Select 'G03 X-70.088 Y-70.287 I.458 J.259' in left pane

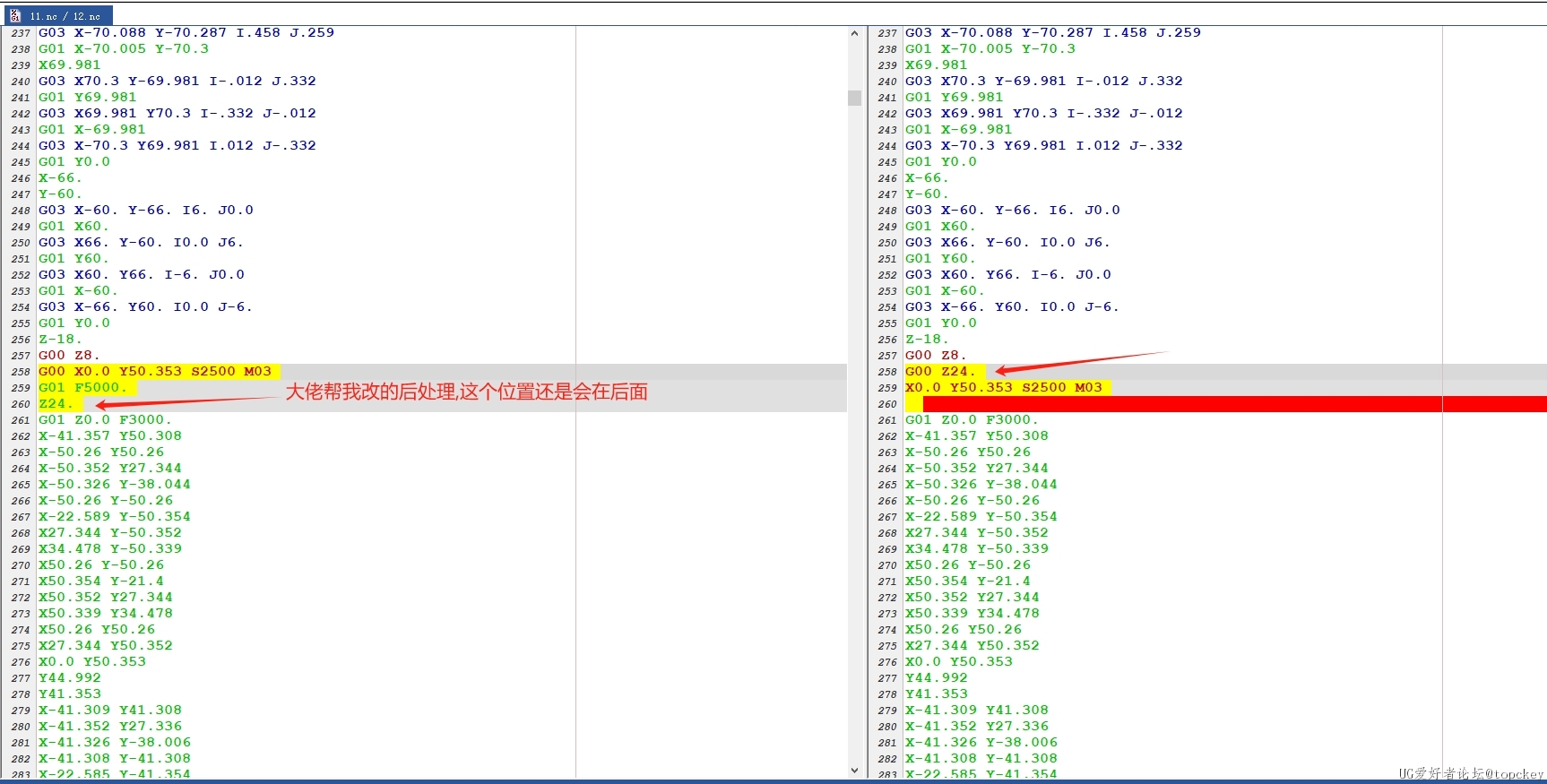(186, 33)
